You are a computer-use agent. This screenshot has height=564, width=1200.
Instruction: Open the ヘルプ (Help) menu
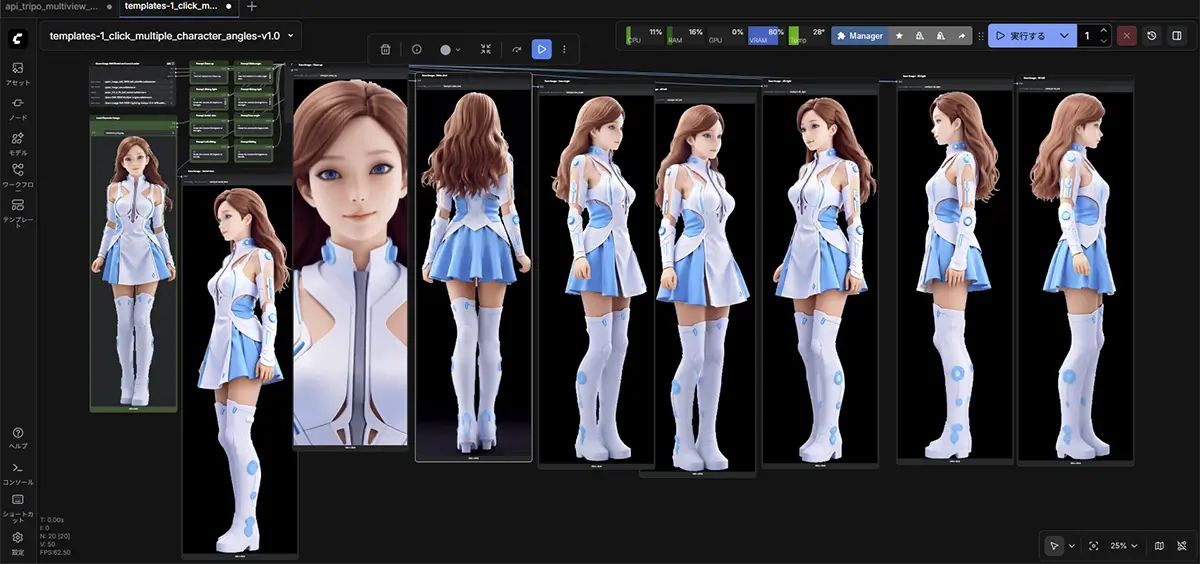17,438
